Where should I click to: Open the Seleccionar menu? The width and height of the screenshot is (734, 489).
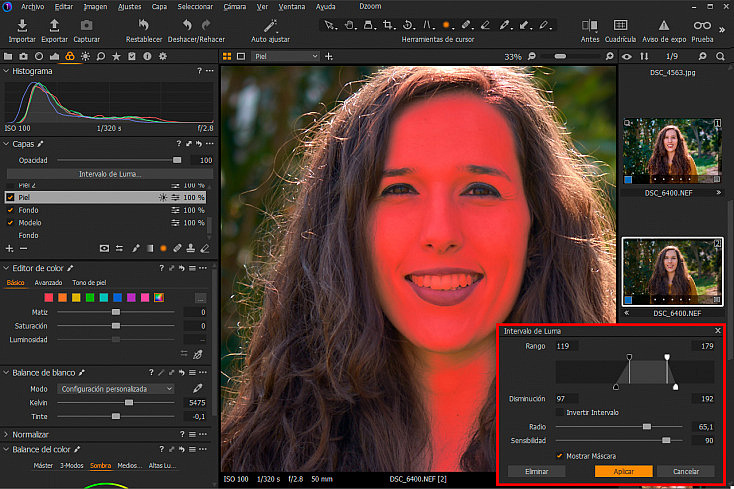pos(195,7)
